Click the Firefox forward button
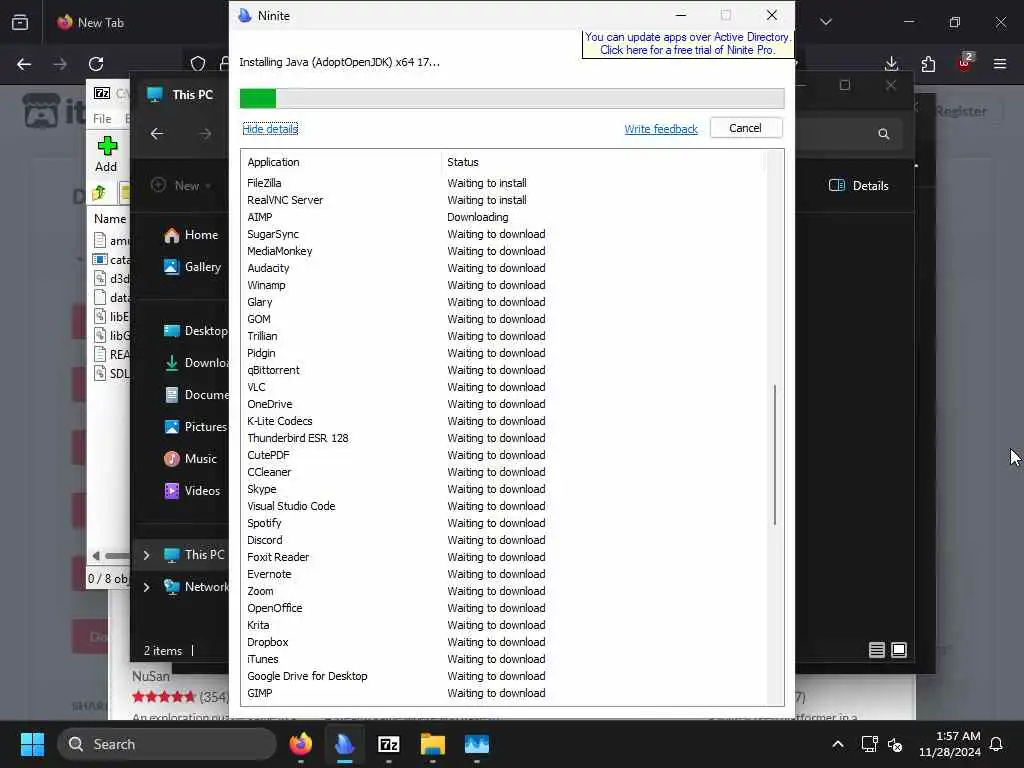1024x768 pixels. 59,64
